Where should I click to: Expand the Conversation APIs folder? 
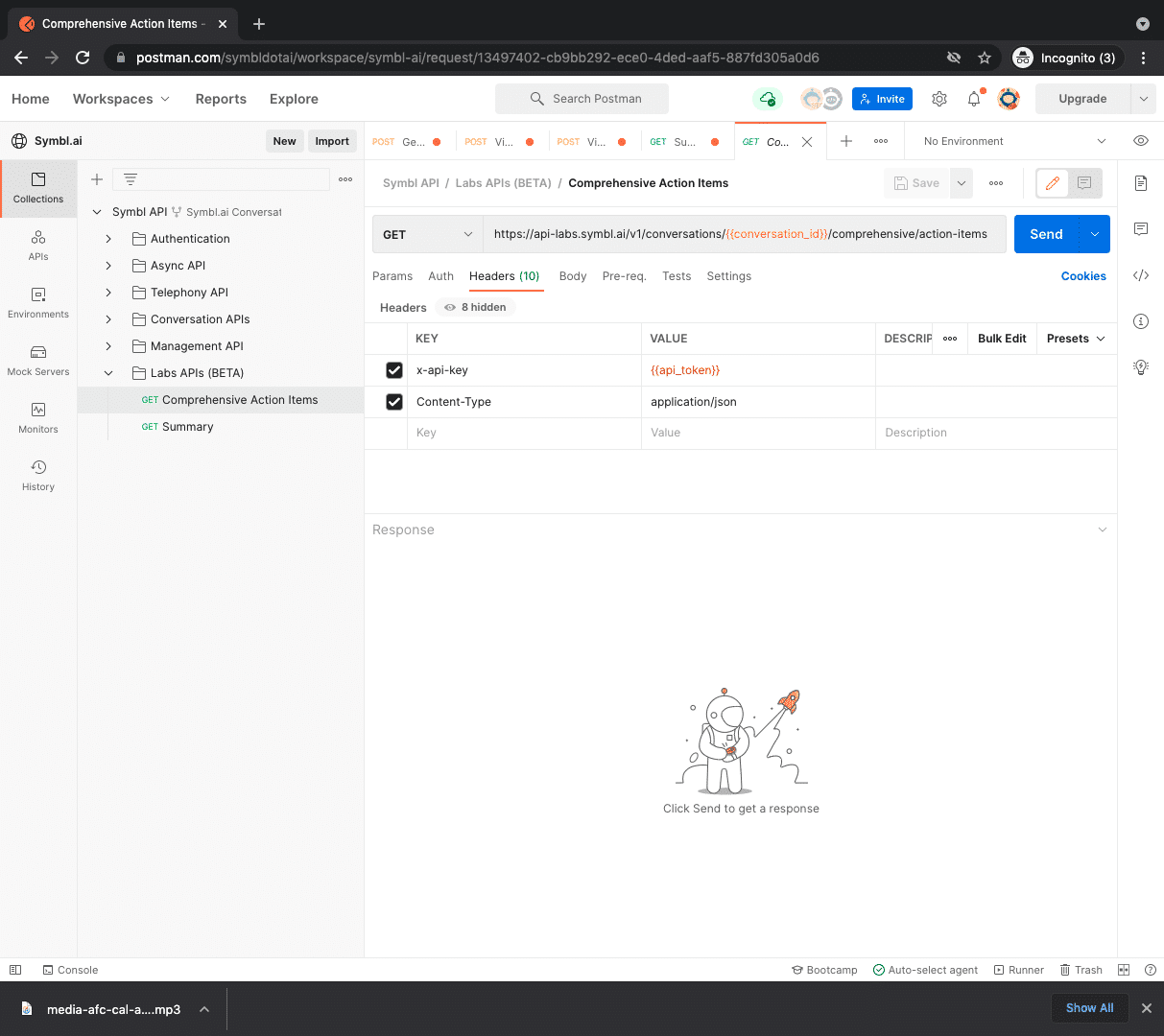[x=108, y=319]
